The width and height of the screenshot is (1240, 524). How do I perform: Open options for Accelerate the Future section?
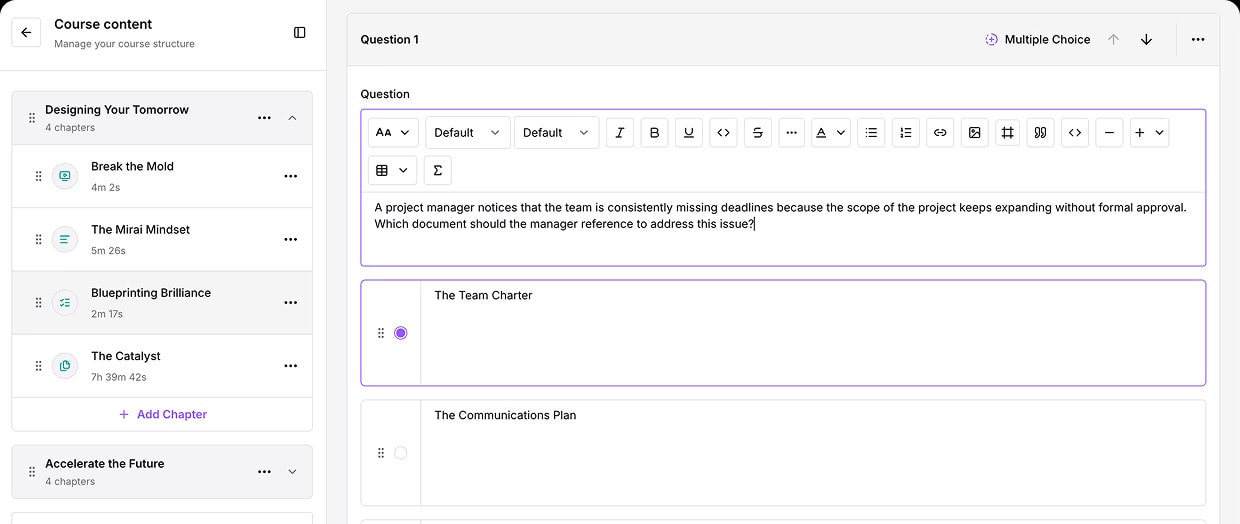[264, 472]
